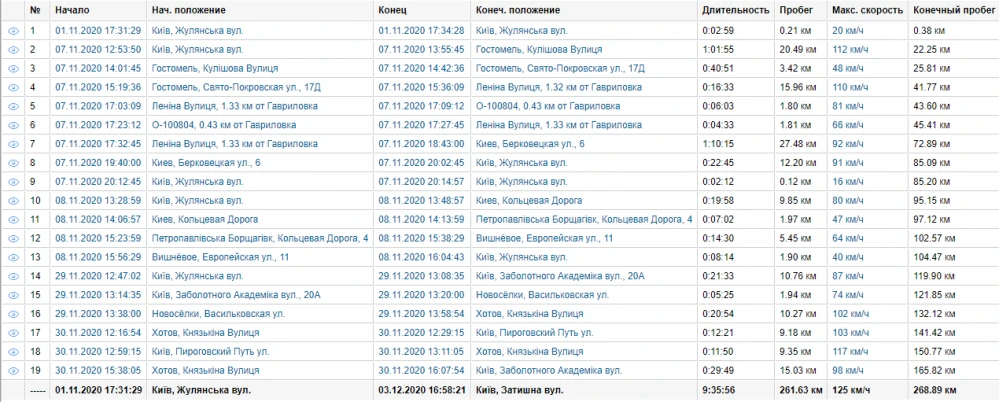Click the eye icon in row 10
Viewport: 1000px width, 402px height.
[14, 200]
